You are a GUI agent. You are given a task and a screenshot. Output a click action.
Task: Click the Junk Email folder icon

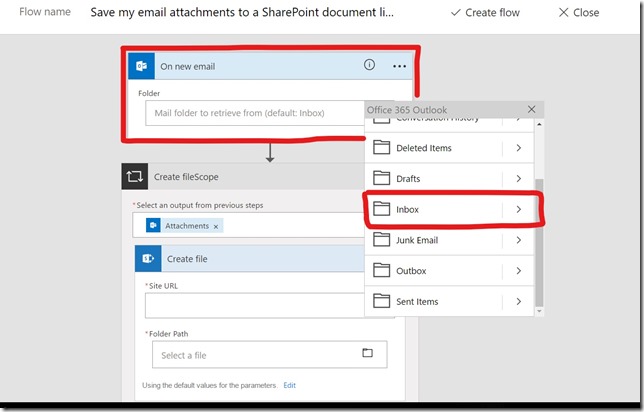point(382,239)
